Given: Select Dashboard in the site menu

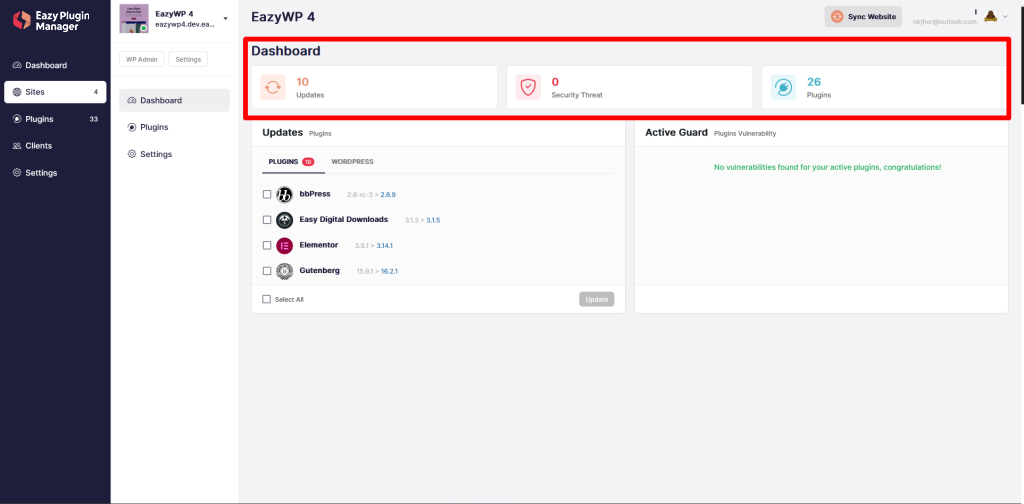Looking at the screenshot, I should pos(174,101).
